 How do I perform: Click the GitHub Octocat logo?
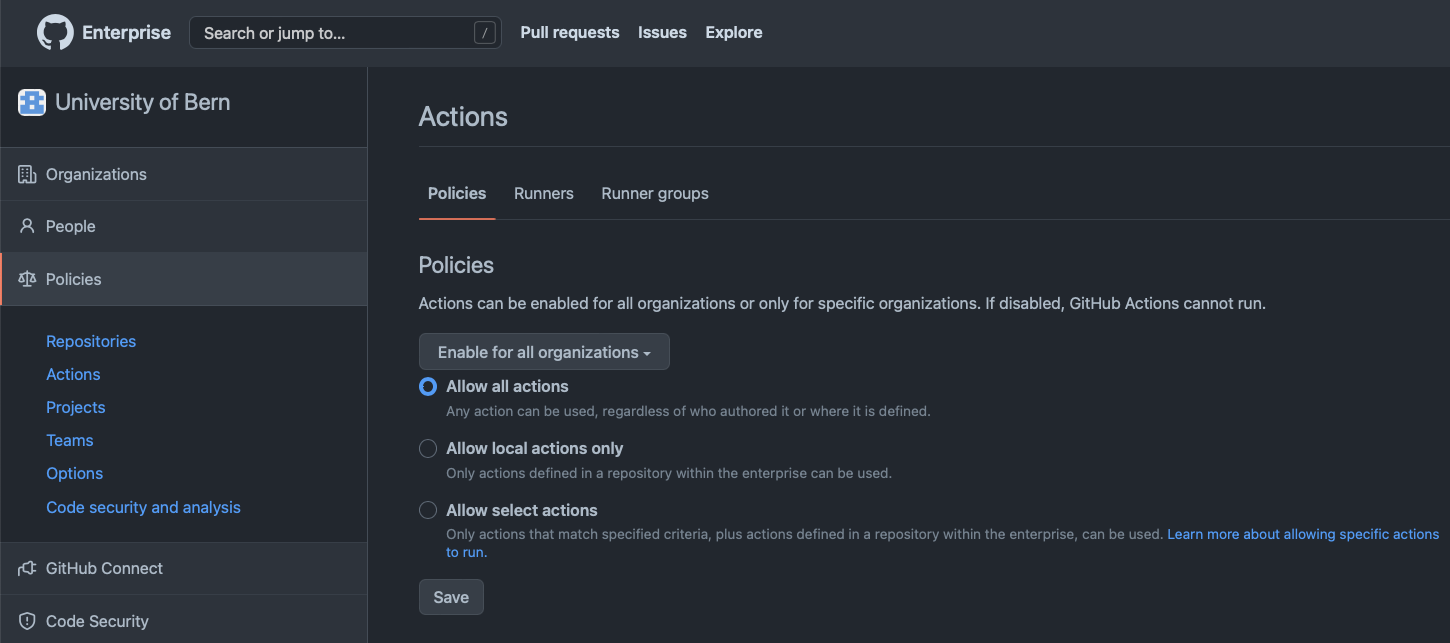(x=55, y=33)
